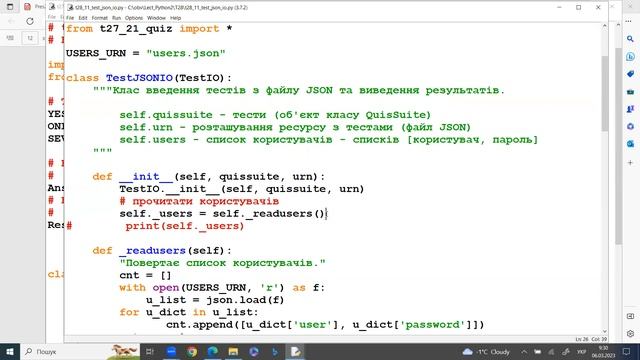Maximize the IDLE editor window
This screenshot has height=360, width=640.
578,7
